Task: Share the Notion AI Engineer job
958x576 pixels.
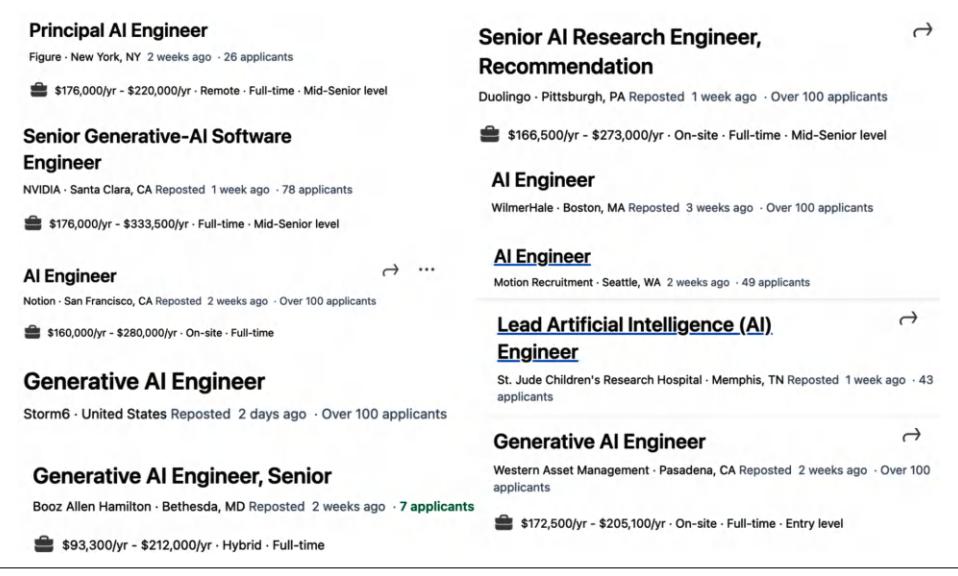Action: click(391, 271)
